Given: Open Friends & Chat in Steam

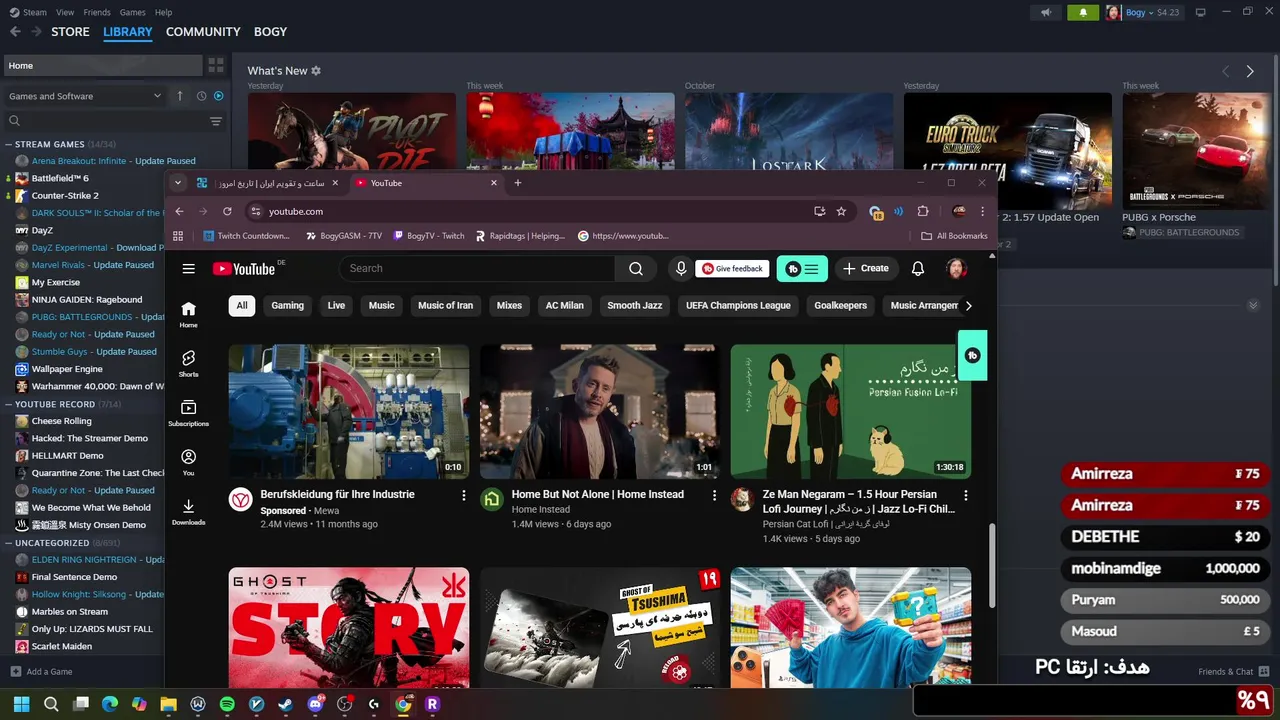Looking at the screenshot, I should (x=1233, y=671).
